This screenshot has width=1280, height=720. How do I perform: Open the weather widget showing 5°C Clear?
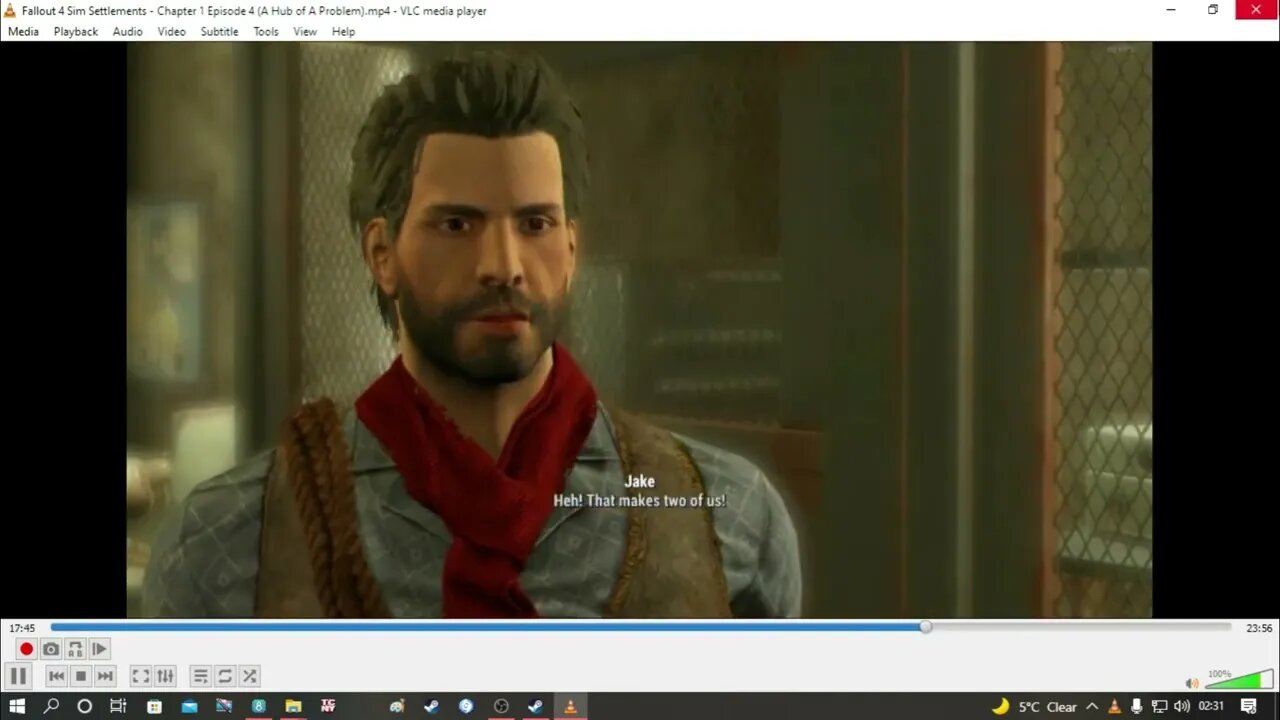click(x=1034, y=706)
